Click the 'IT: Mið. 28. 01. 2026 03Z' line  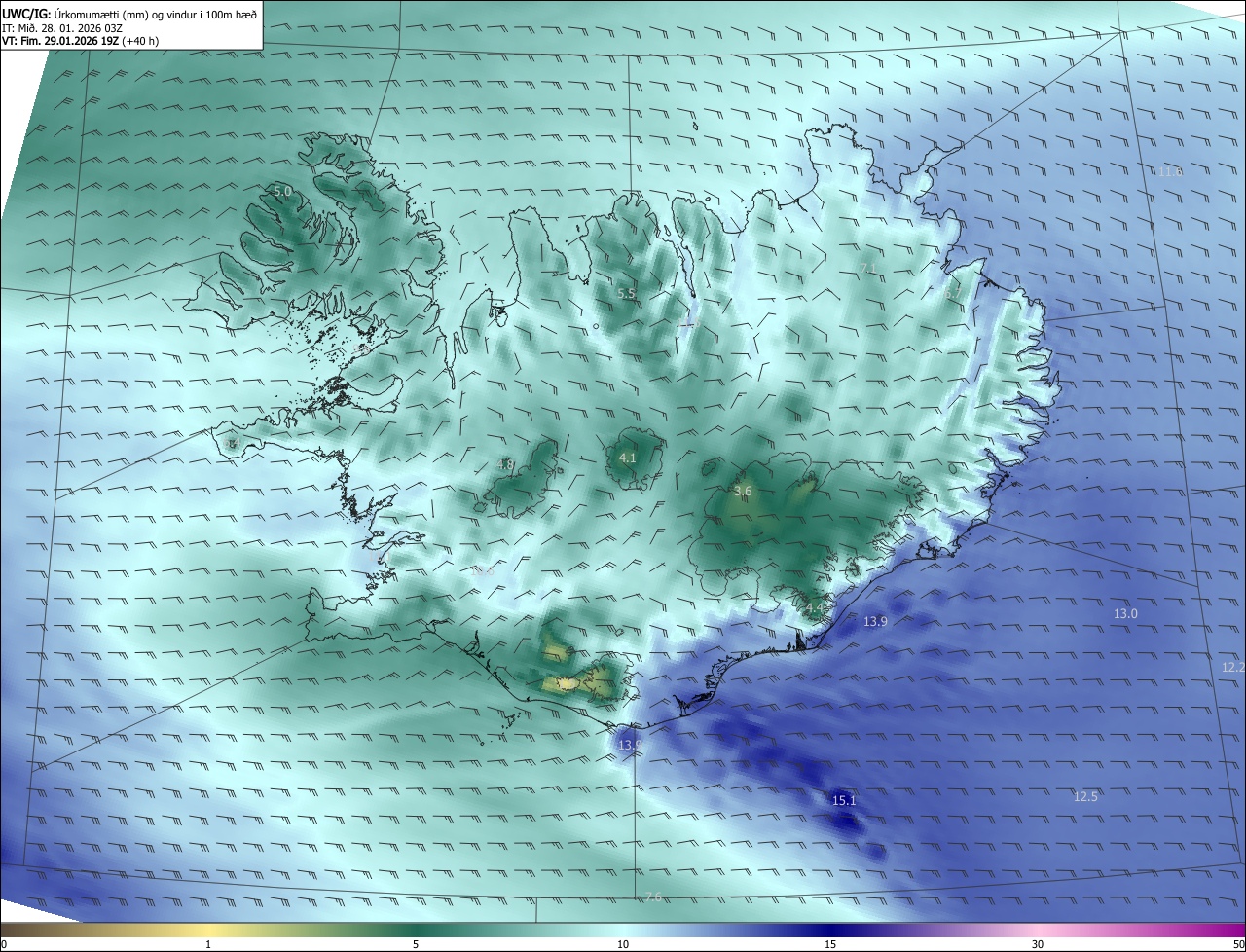[x=63, y=28]
